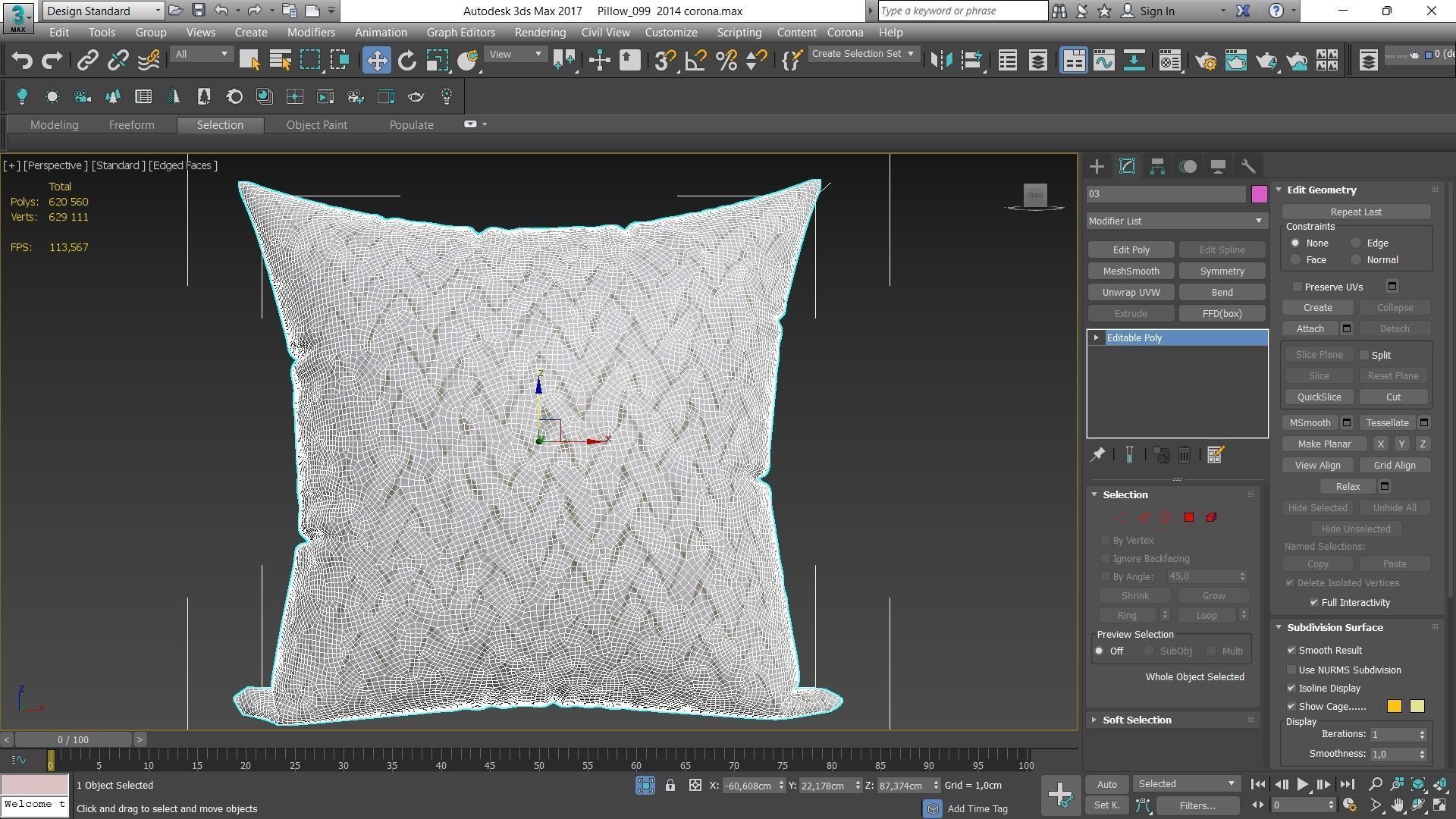Click the Make Planar button
1456x819 pixels.
1324,444
